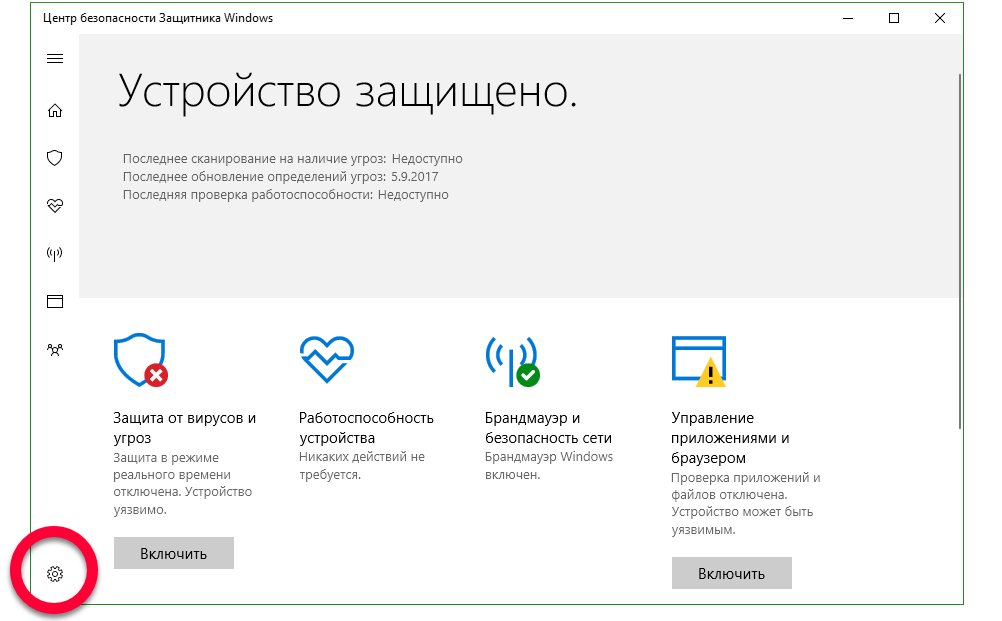This screenshot has height=621, width=1002.
Task: Select the sidebar app and browser window icon
Action: 55,301
